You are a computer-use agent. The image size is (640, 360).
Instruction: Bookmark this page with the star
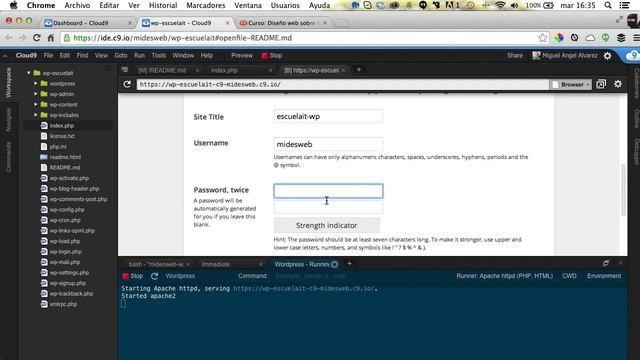(x=542, y=38)
